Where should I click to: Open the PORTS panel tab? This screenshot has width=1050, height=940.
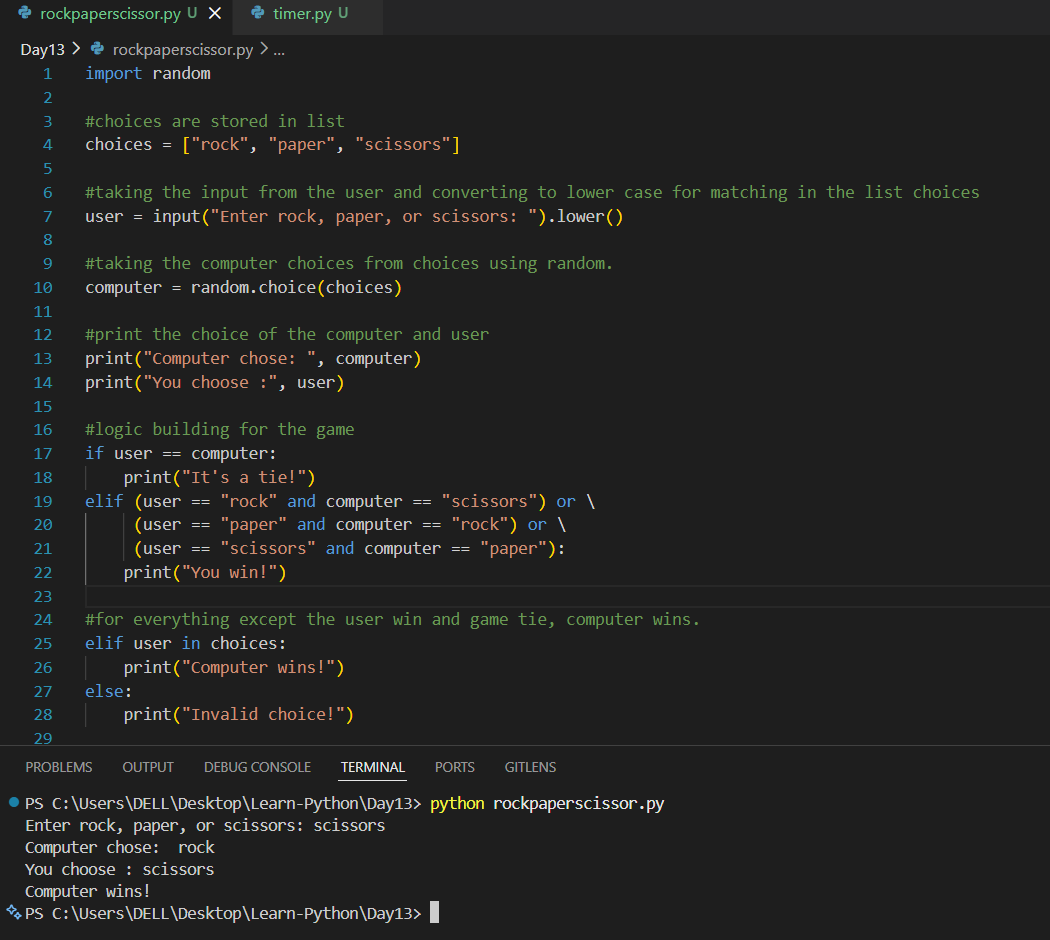tap(455, 767)
